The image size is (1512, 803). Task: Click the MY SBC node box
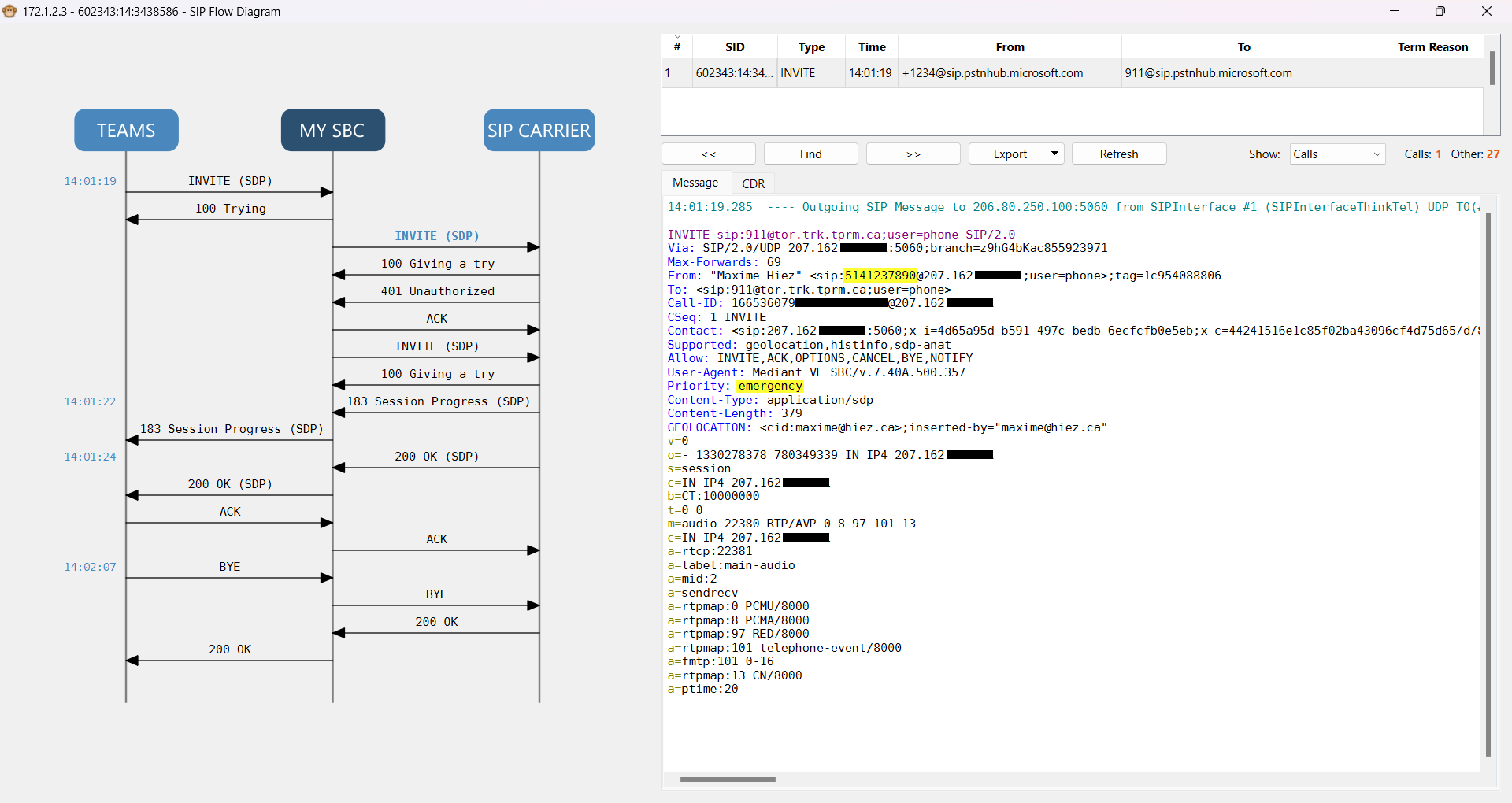click(332, 130)
